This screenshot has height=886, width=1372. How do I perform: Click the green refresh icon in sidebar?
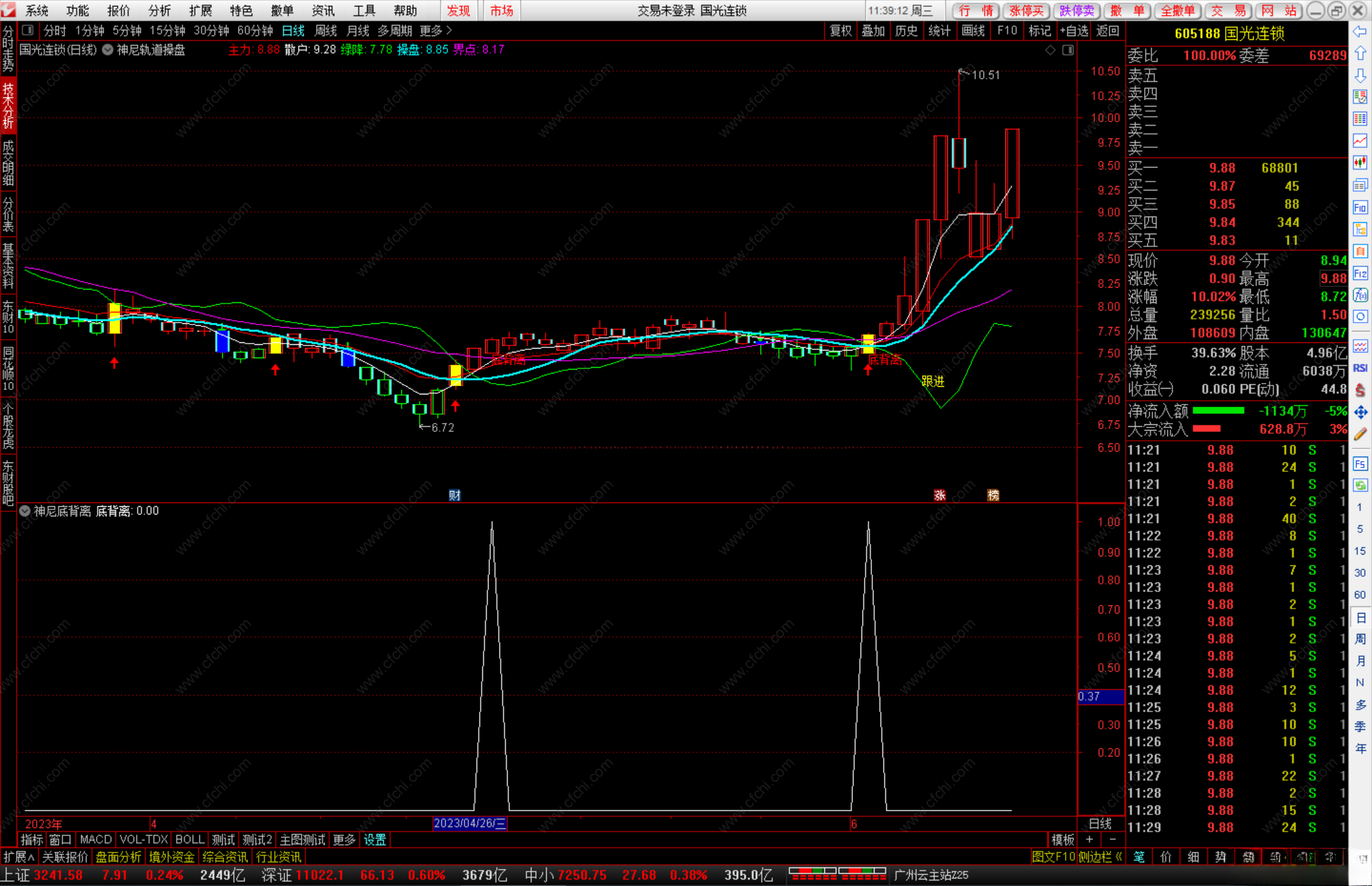click(x=1360, y=485)
